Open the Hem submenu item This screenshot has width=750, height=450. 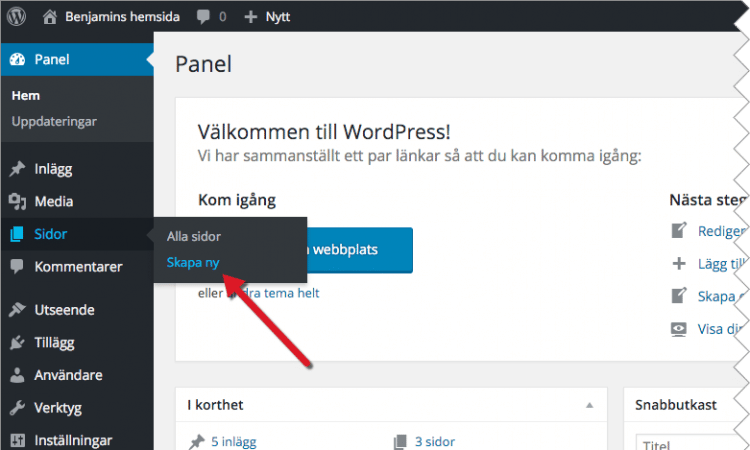(x=26, y=96)
